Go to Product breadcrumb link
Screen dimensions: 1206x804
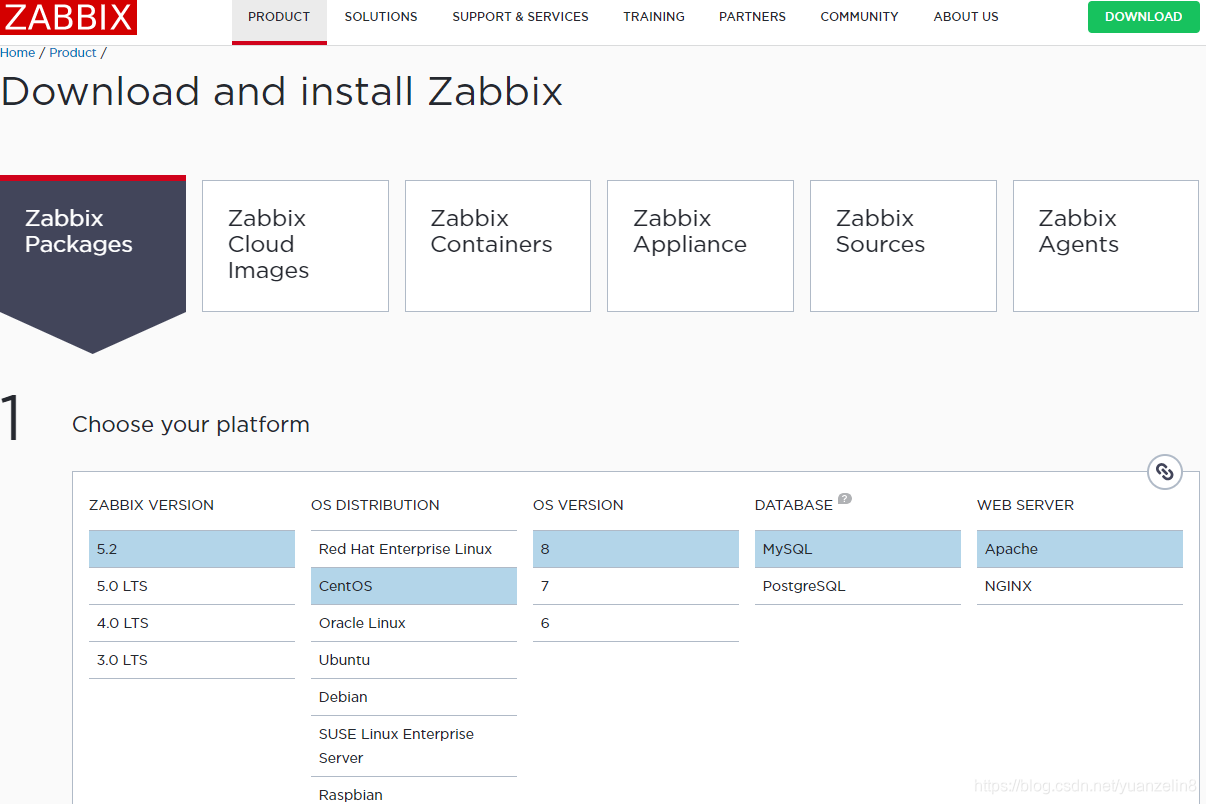[x=73, y=53]
